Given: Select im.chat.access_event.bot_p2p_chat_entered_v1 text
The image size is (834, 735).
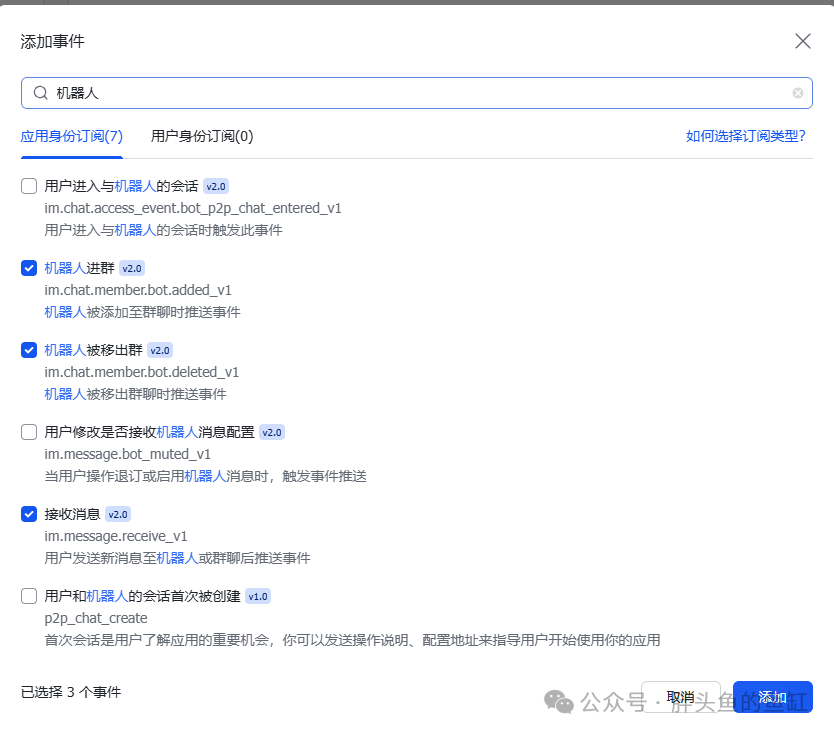Looking at the screenshot, I should coord(193,208).
